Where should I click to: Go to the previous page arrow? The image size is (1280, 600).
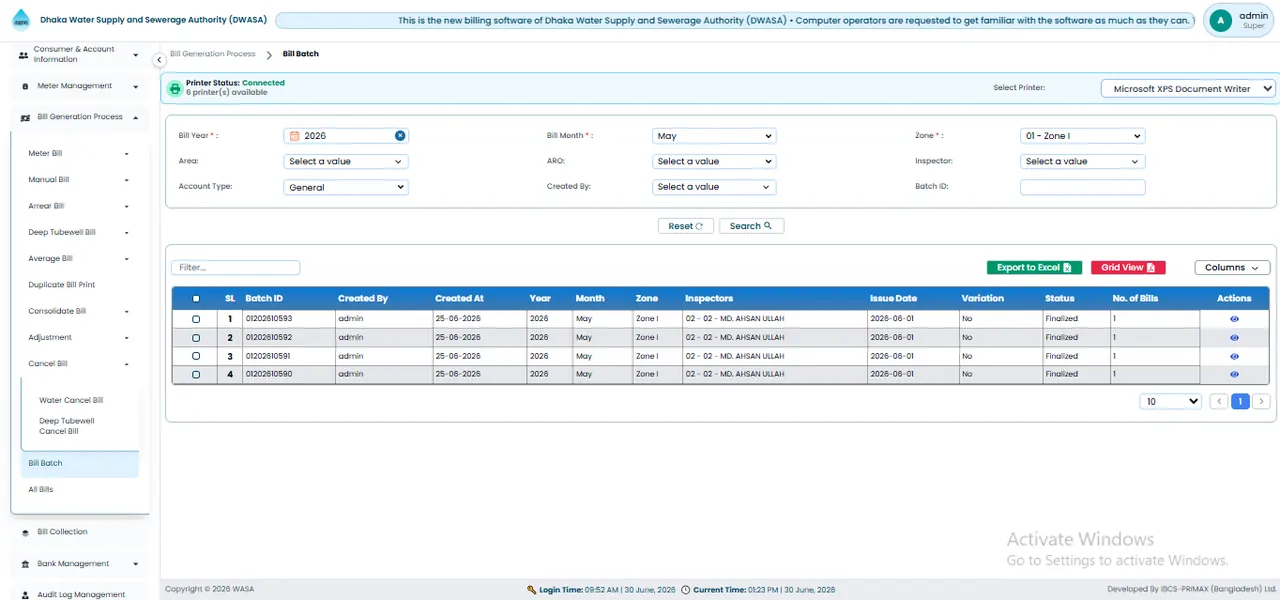(x=1218, y=401)
